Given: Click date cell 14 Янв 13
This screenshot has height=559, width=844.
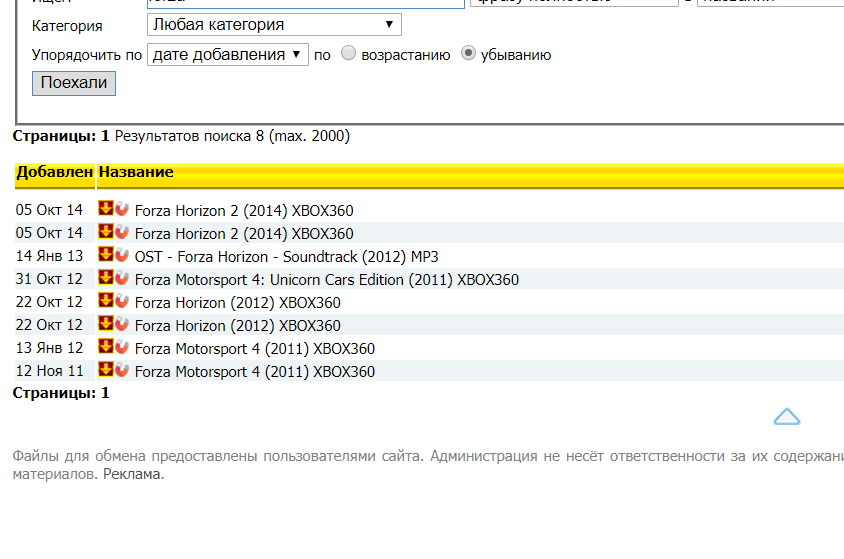Looking at the screenshot, I should tap(49, 256).
